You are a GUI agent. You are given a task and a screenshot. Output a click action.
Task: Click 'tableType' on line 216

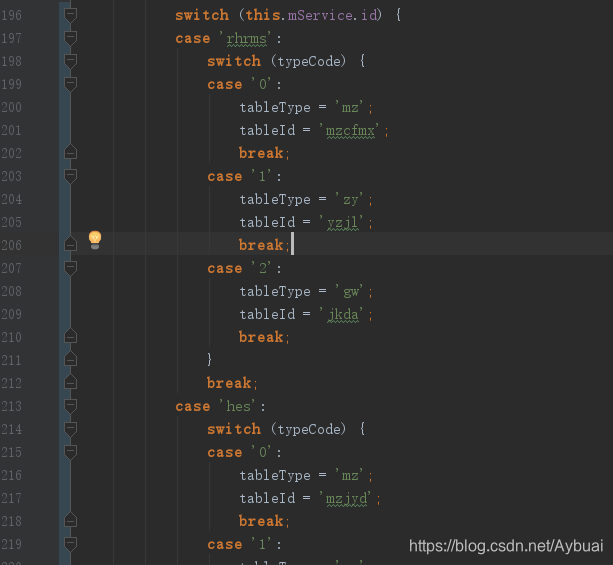pos(275,475)
